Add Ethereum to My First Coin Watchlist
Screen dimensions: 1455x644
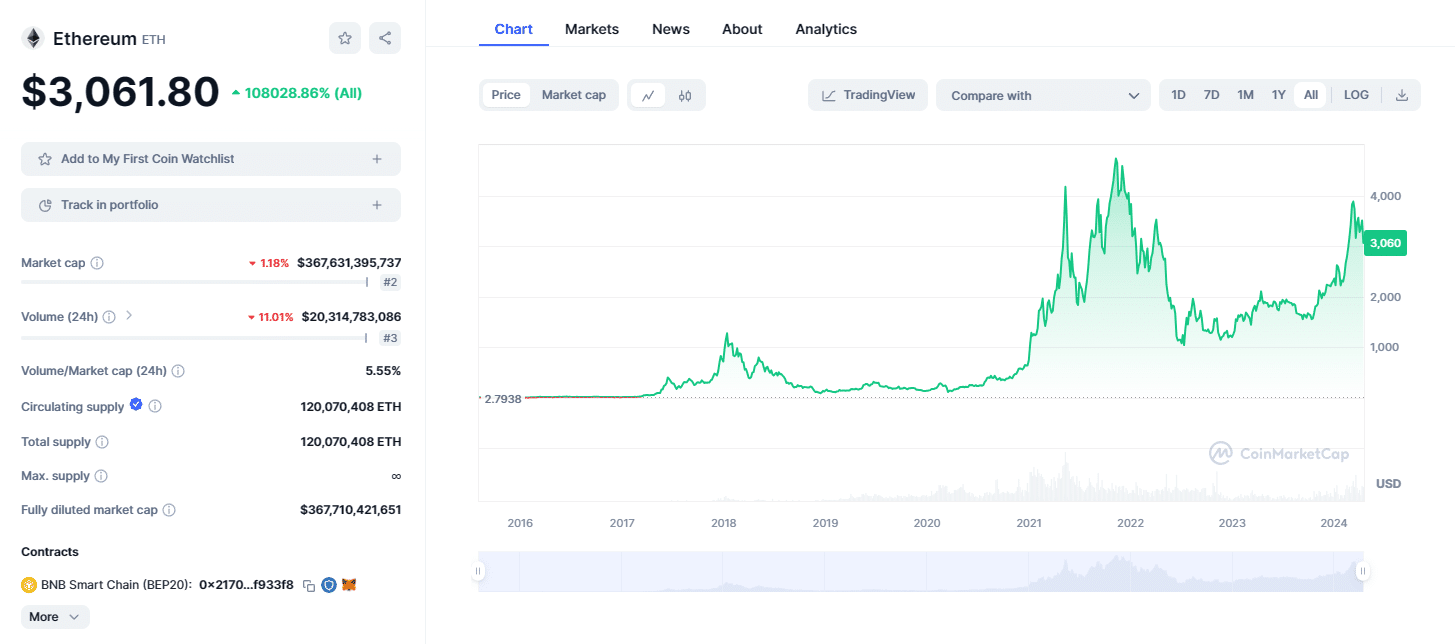point(211,159)
